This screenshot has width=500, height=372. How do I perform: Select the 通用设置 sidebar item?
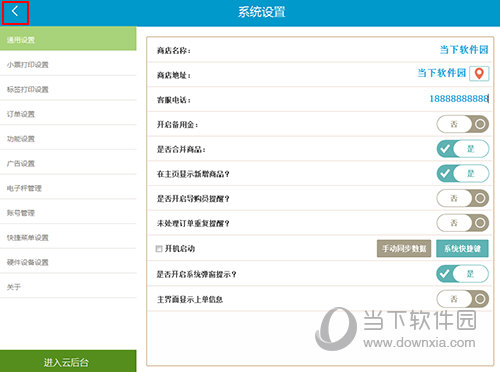(x=68, y=39)
